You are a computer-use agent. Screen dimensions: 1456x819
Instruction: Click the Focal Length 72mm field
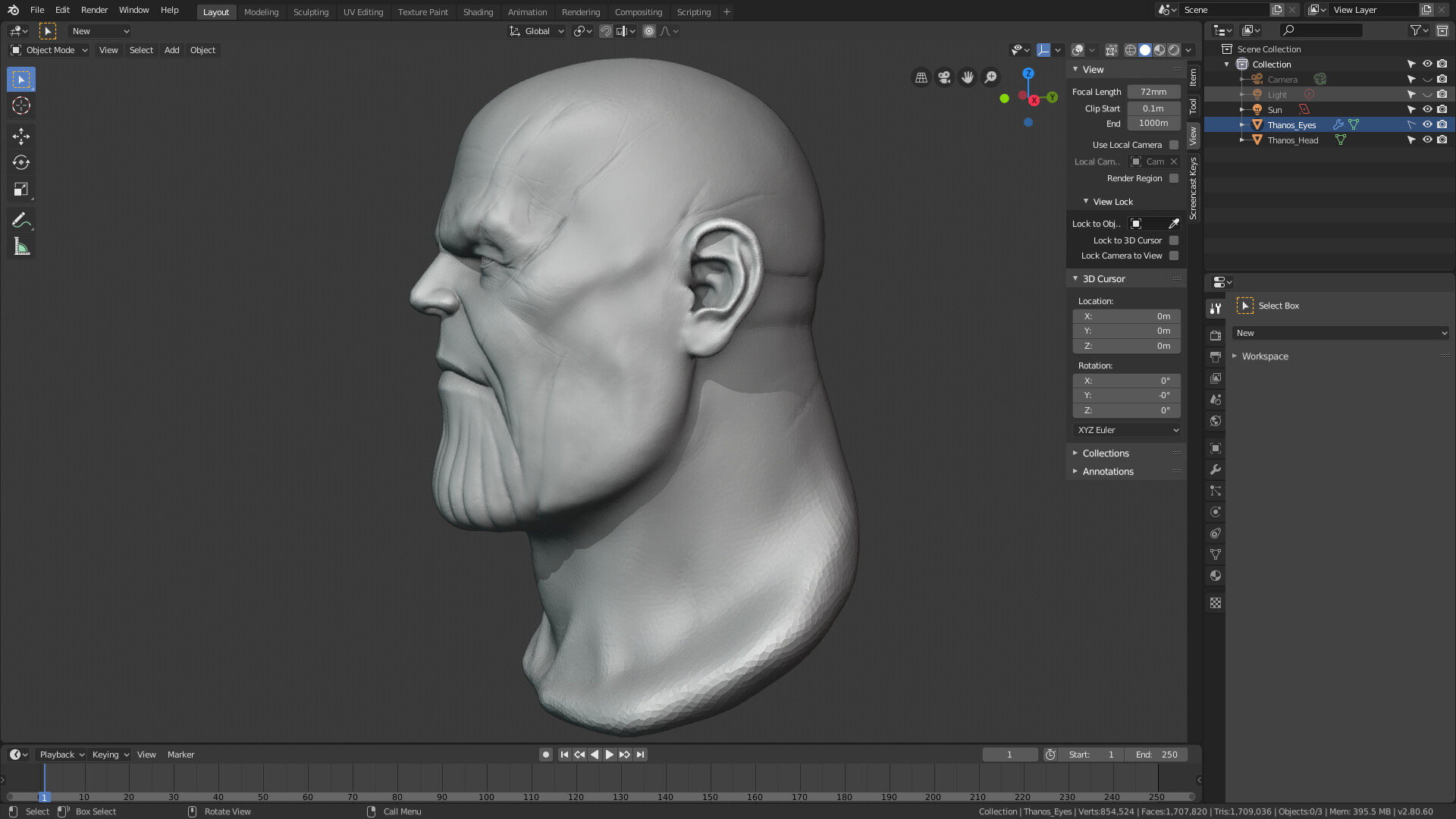click(1153, 92)
